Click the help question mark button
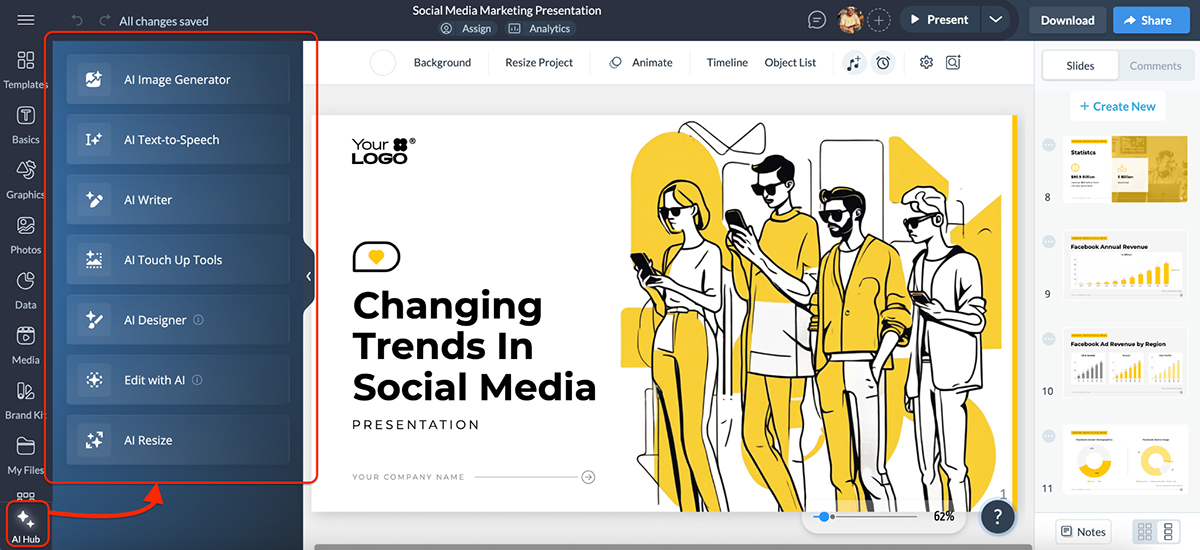The image size is (1200, 550). (x=998, y=516)
